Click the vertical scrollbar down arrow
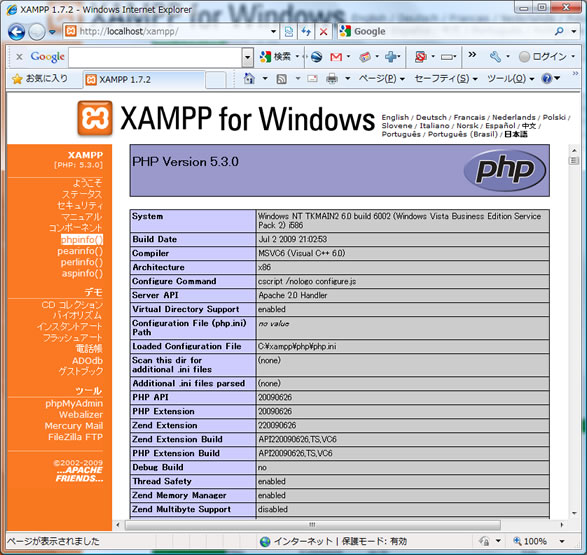Viewport: 587px width, 555px height. (x=574, y=513)
